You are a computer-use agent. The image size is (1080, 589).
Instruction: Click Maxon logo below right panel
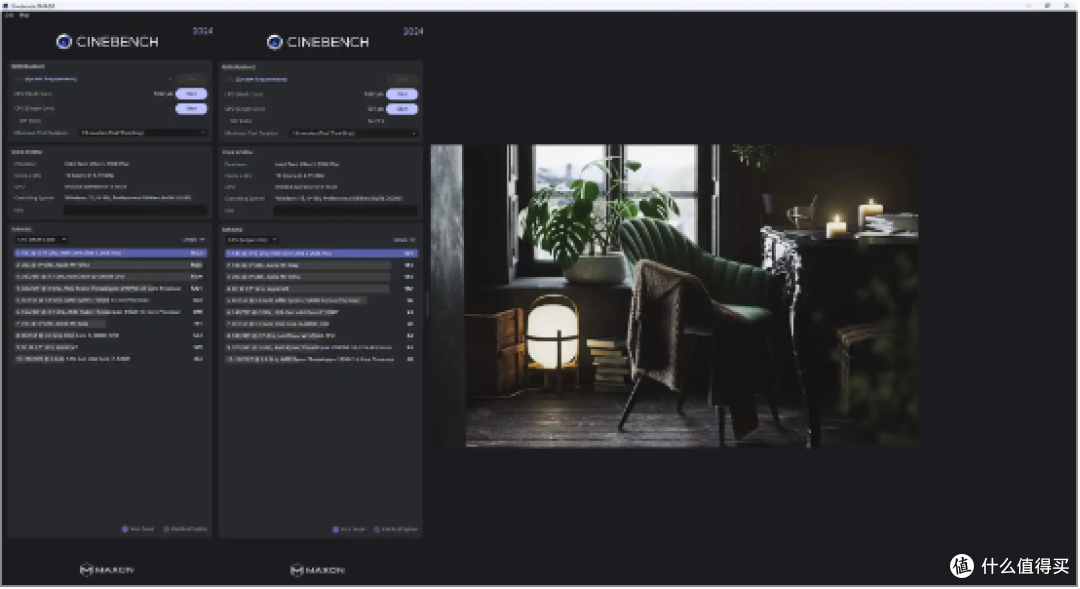(x=318, y=570)
